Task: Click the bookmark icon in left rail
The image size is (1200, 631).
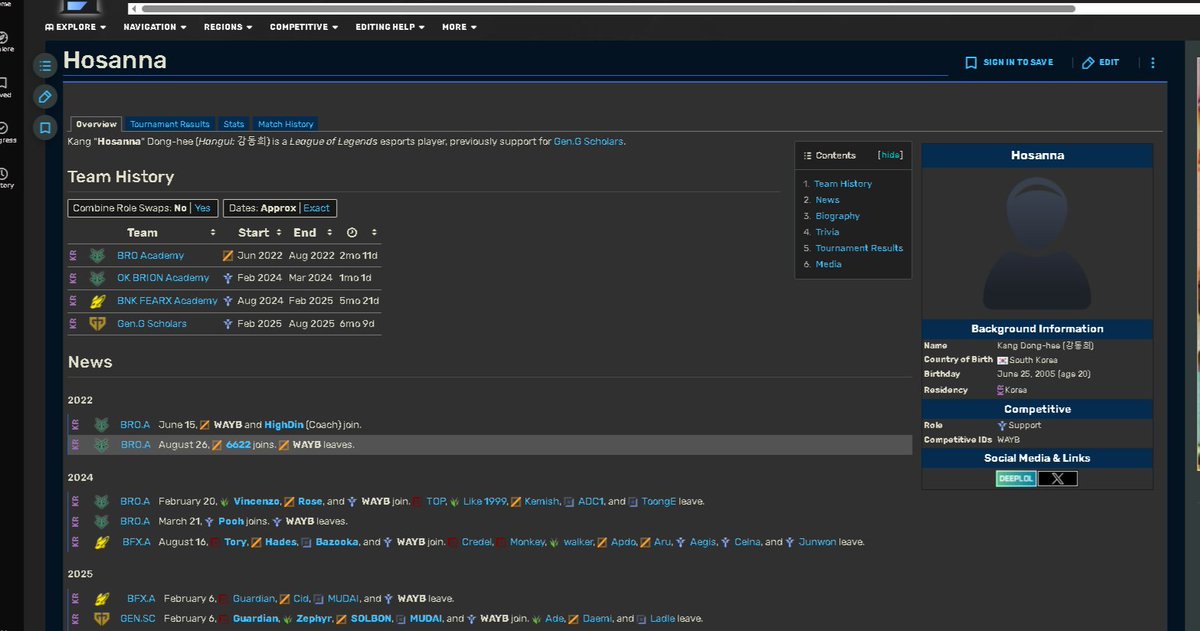Action: (x=45, y=128)
